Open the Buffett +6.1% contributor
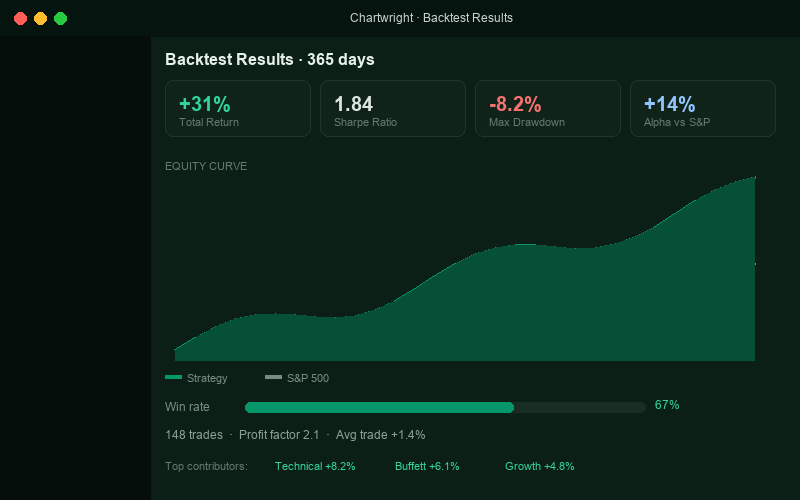Image resolution: width=800 pixels, height=500 pixels. point(427,466)
